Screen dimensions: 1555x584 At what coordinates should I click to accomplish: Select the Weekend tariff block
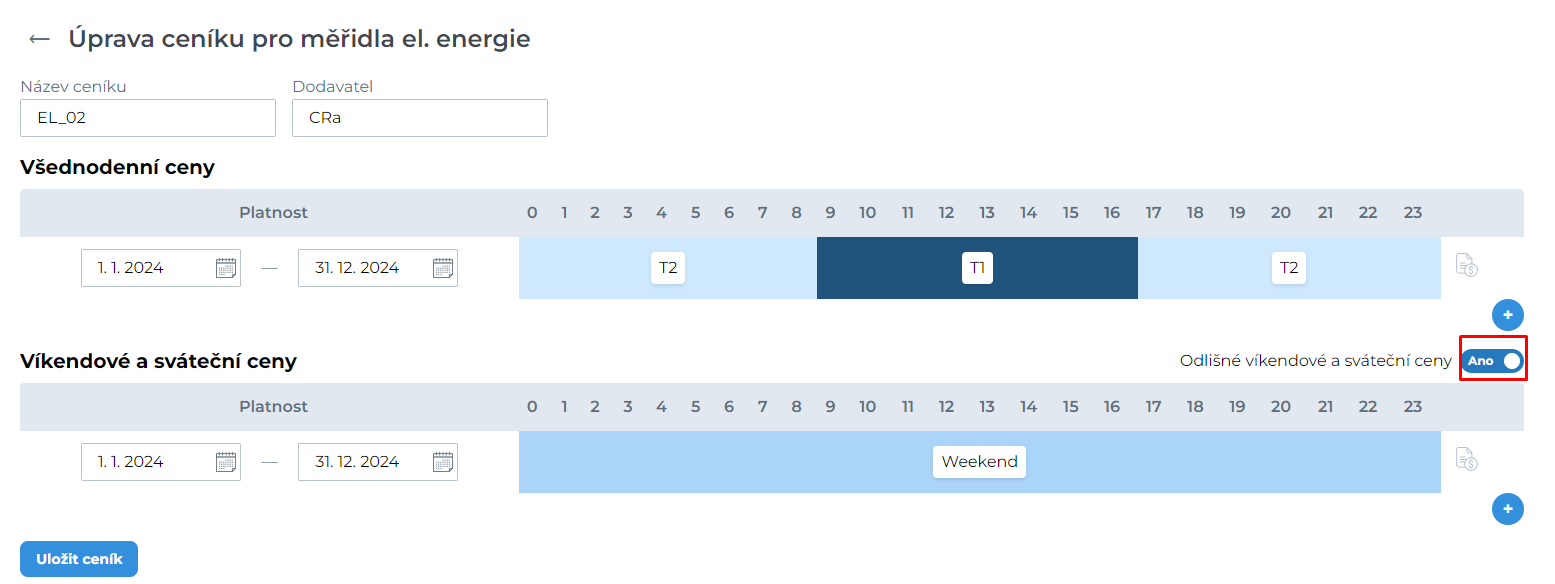click(x=979, y=462)
